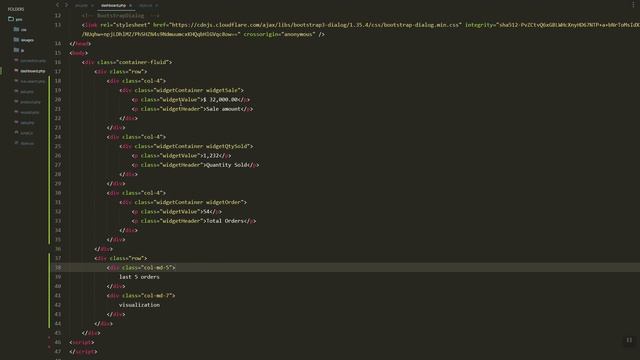Screen dimensions: 640x360
Task: Click line number 37 in the gutter
Action: [58, 258]
